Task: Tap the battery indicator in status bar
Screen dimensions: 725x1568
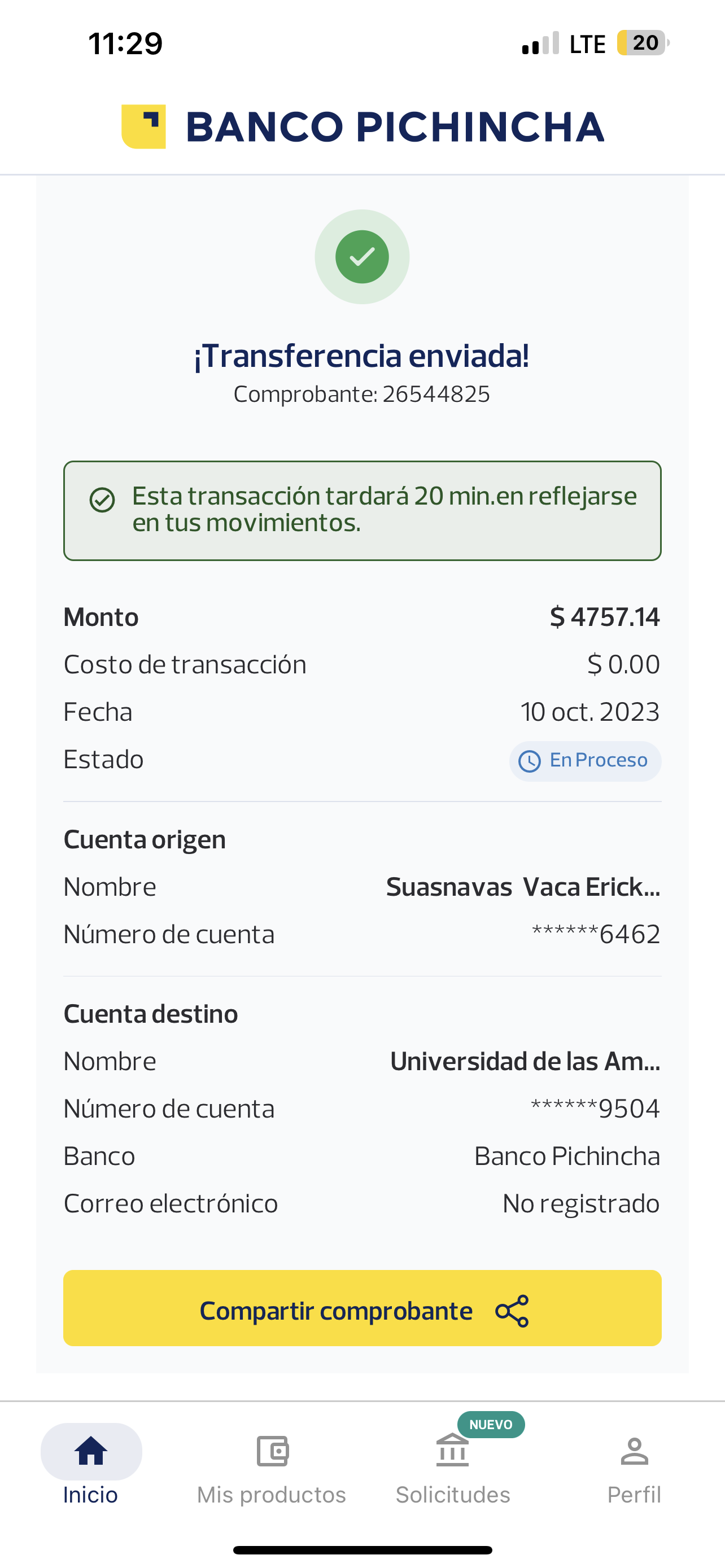Action: tap(643, 43)
